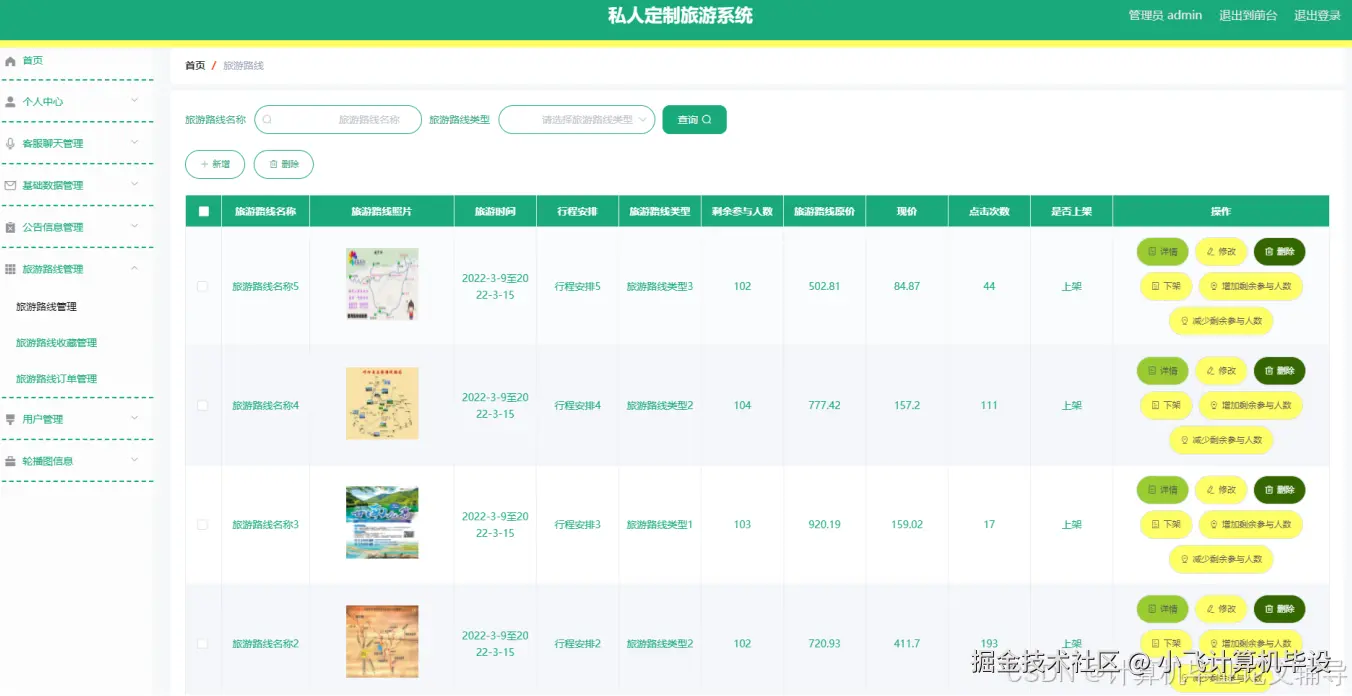Check the row checkbox for 旅游路线名称5
1352x696 pixels.
pos(203,285)
